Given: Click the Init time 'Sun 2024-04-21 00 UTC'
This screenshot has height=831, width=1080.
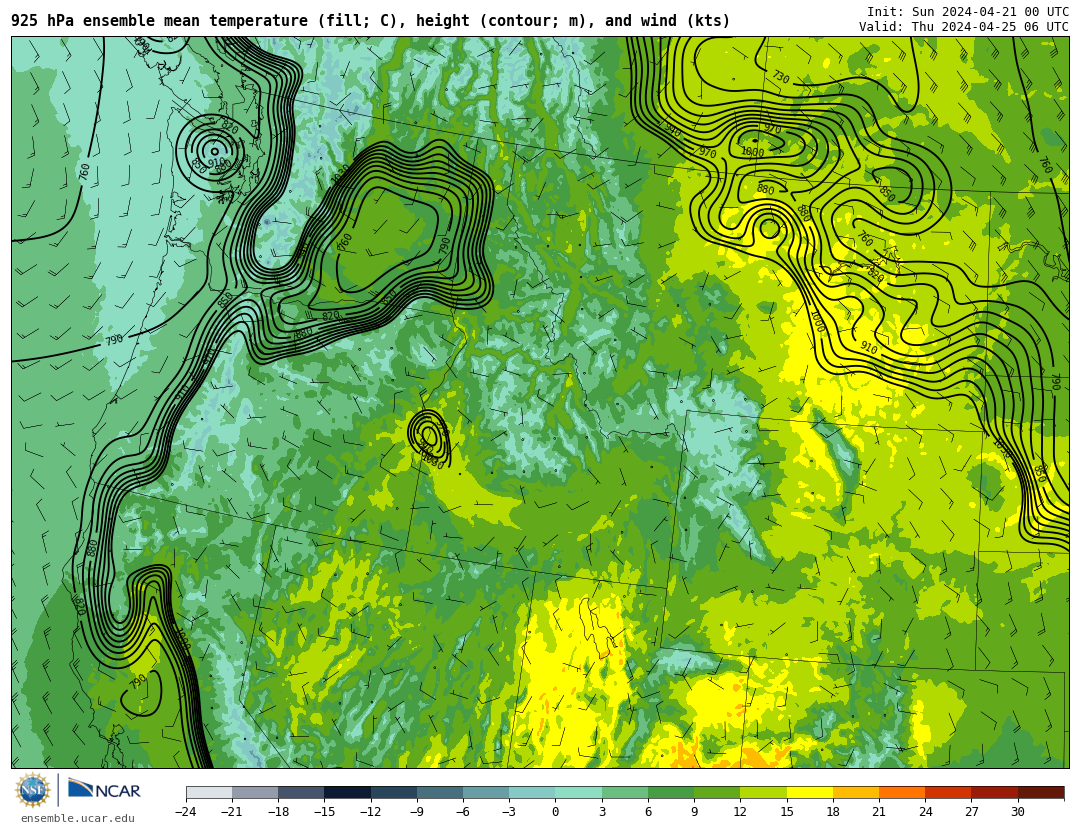Looking at the screenshot, I should point(990,12).
